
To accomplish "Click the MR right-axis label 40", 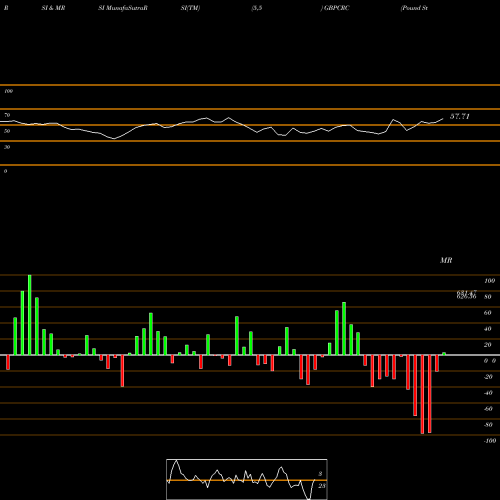I will (x=488, y=329).
